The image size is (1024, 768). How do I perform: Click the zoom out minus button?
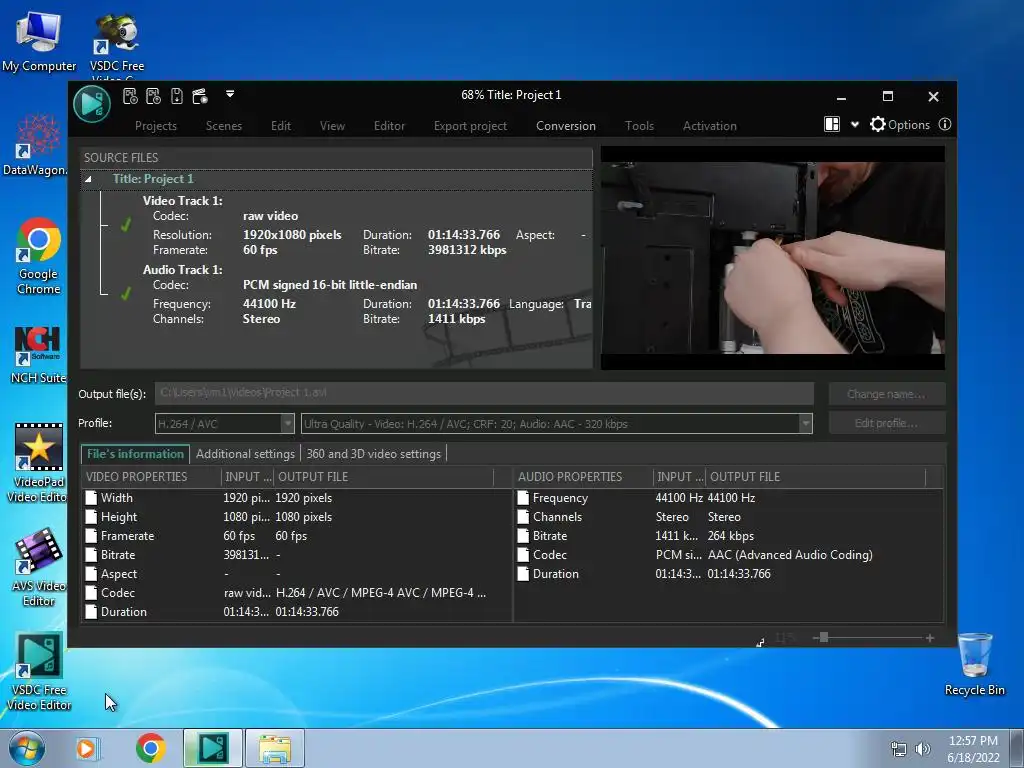pos(816,638)
